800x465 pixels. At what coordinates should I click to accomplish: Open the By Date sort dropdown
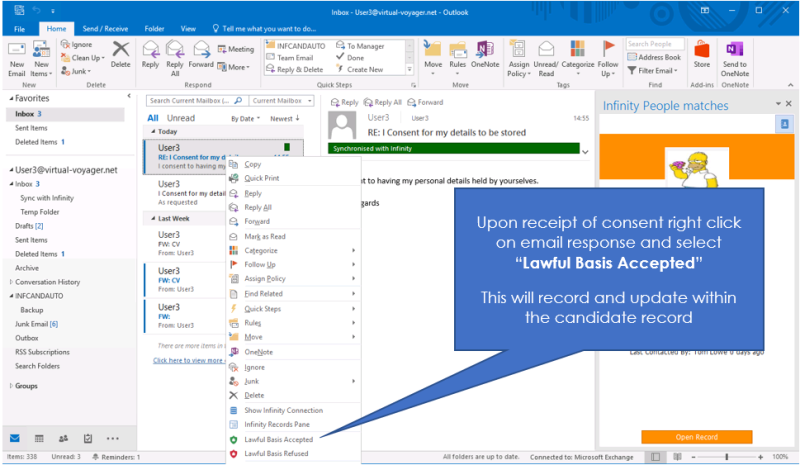pyautogui.click(x=246, y=118)
